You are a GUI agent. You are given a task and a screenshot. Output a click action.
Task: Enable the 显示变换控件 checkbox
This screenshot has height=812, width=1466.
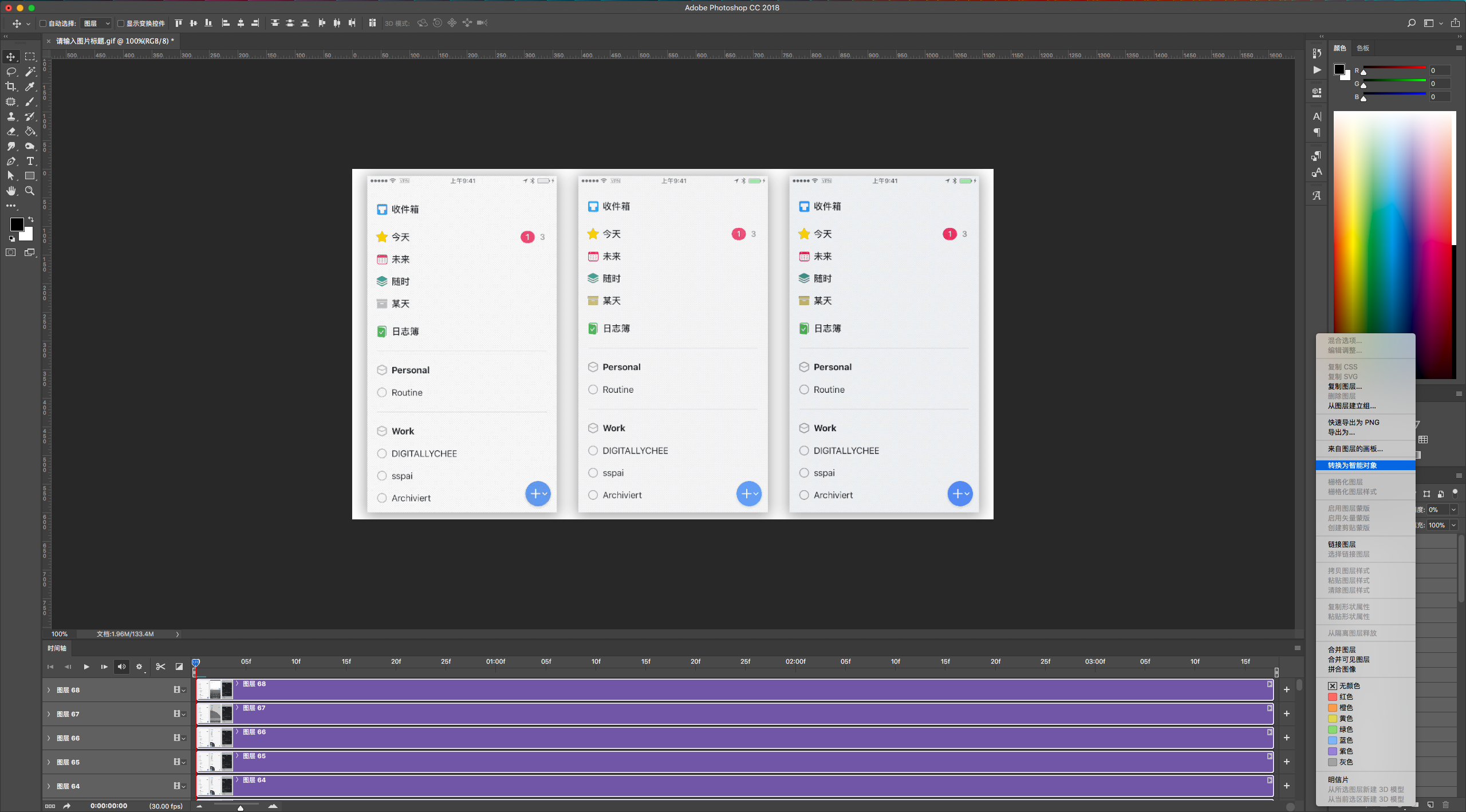[121, 23]
